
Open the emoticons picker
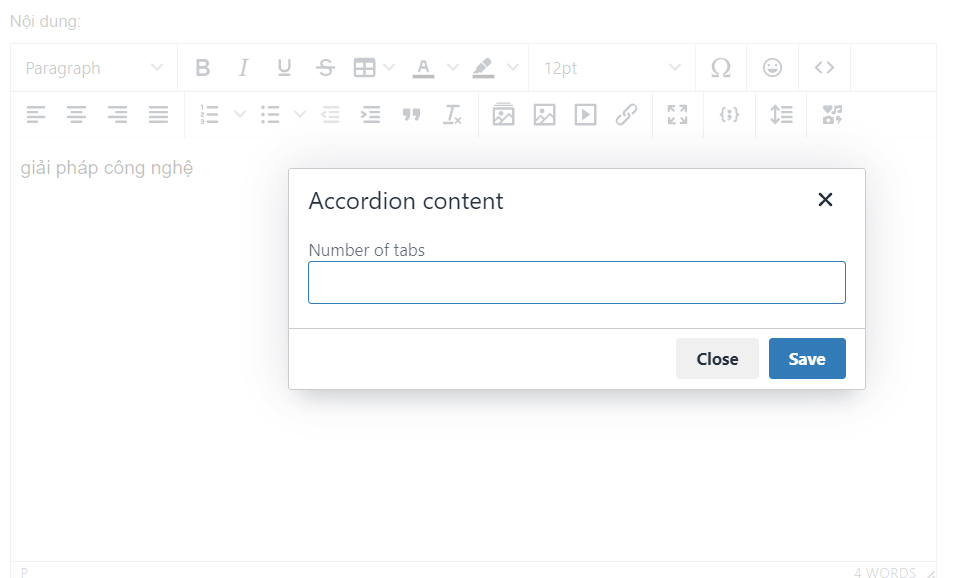[x=772, y=68]
